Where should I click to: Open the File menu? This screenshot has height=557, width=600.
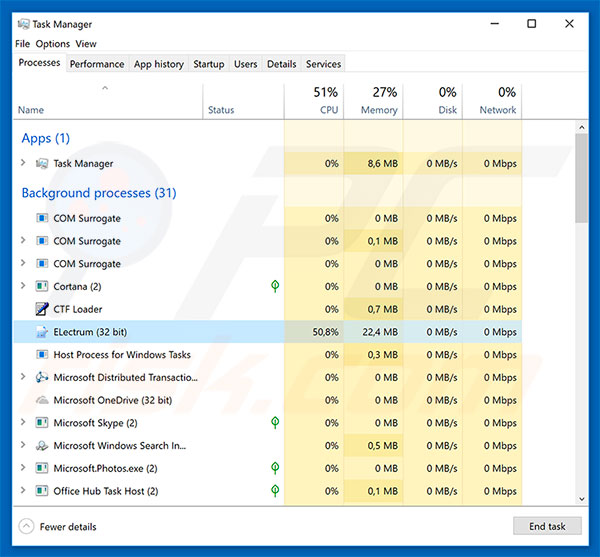tap(23, 44)
